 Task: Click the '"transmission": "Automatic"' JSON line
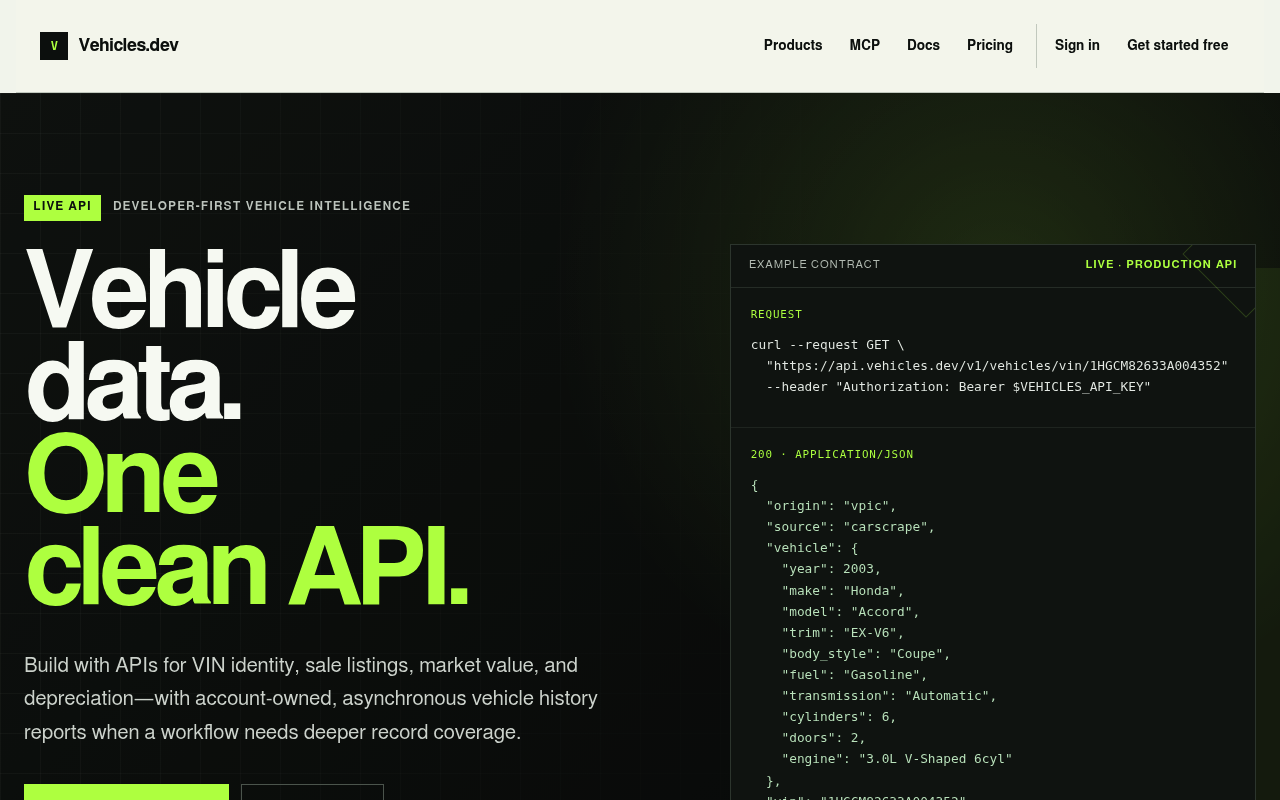[x=890, y=696]
